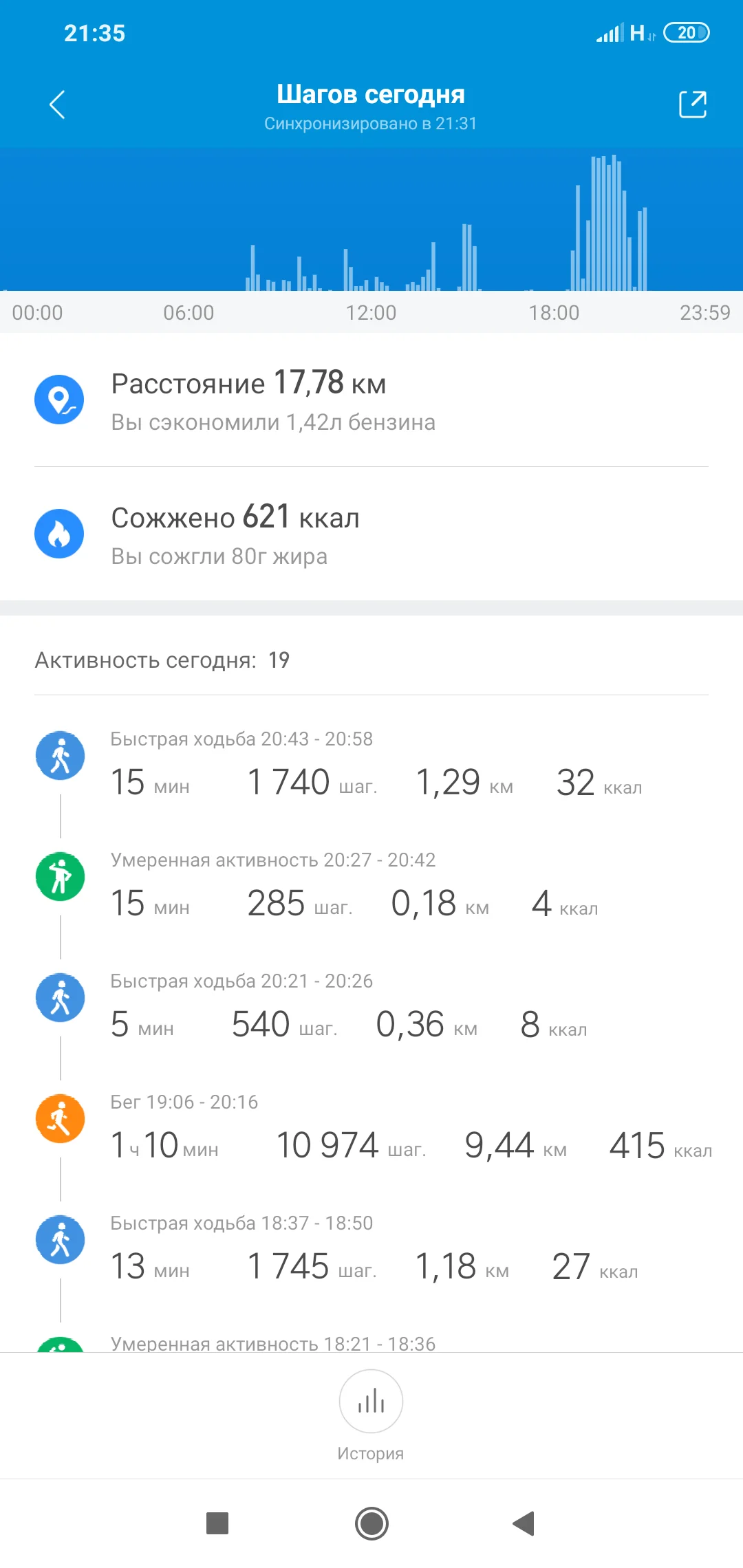Tap the share icon at top right

692,105
